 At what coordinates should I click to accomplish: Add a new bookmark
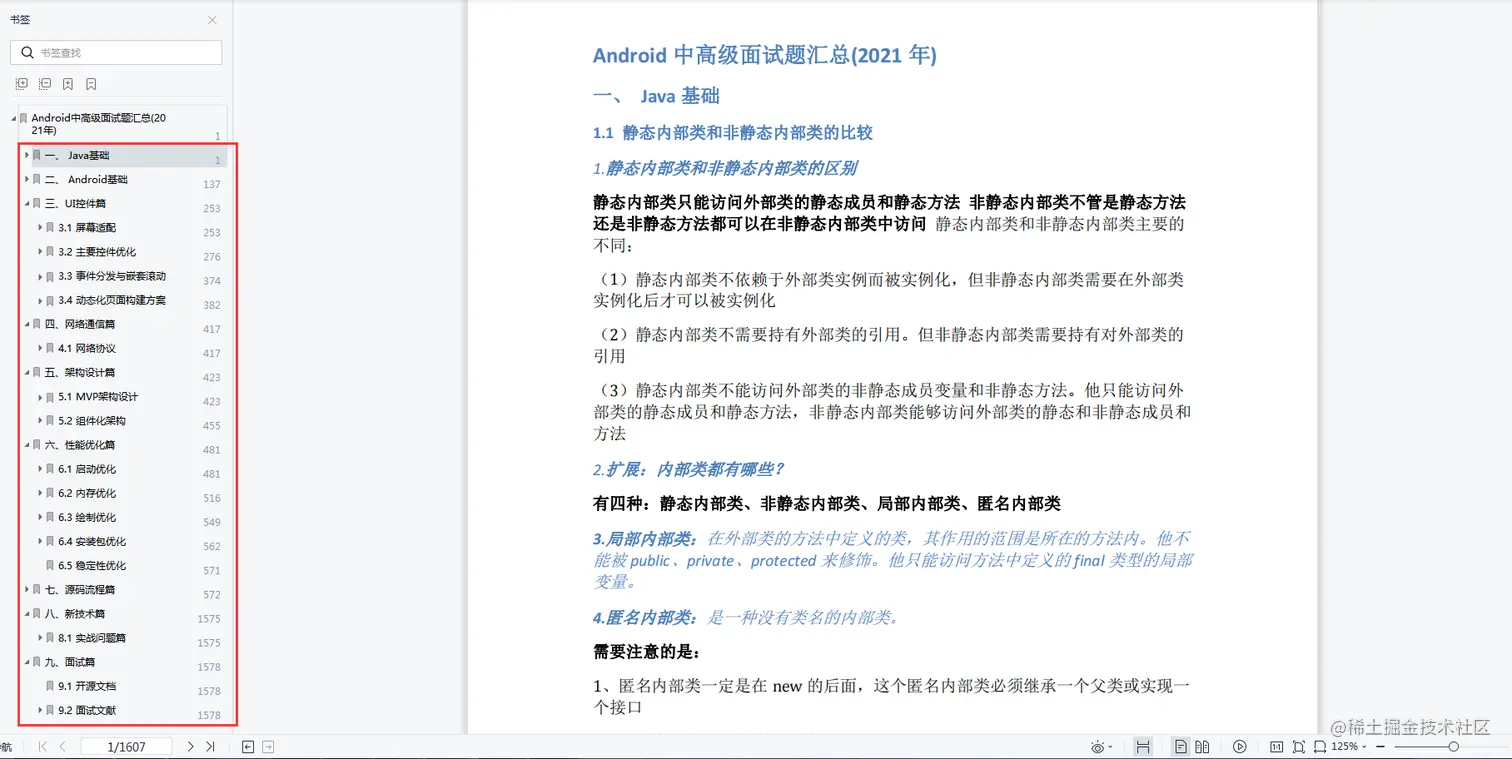pyautogui.click(x=68, y=84)
